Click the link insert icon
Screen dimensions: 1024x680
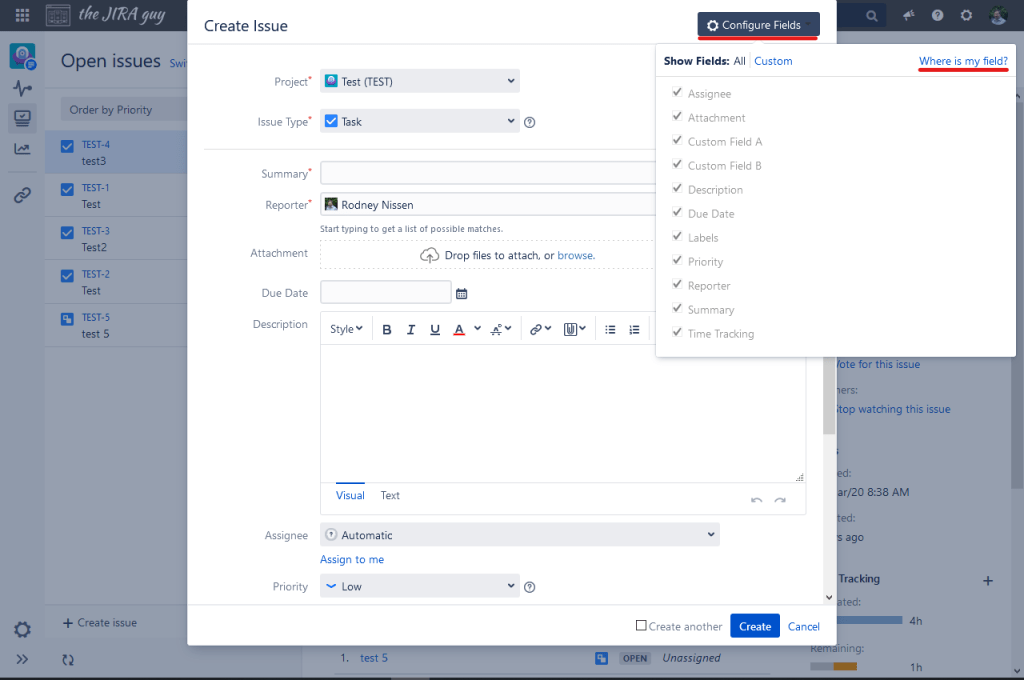[537, 330]
